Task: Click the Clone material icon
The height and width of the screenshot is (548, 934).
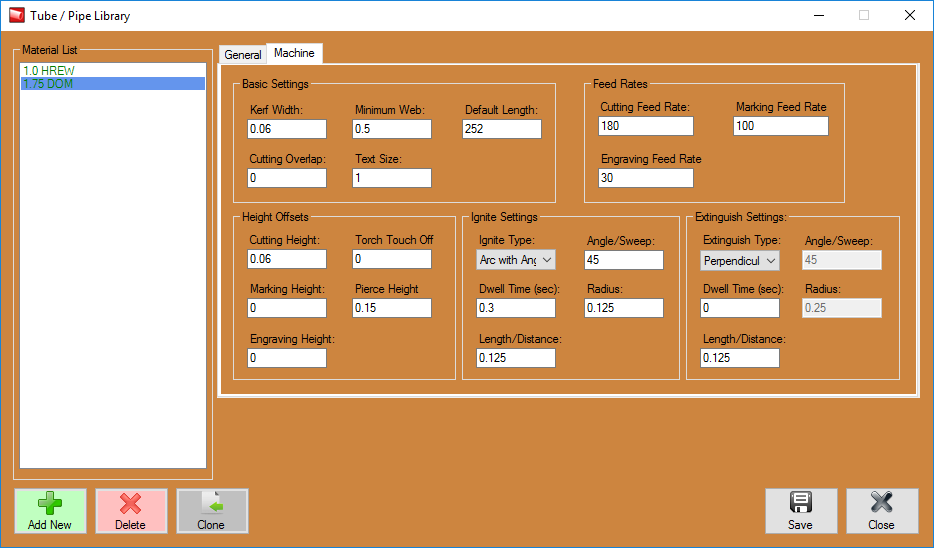Action: click(x=212, y=504)
